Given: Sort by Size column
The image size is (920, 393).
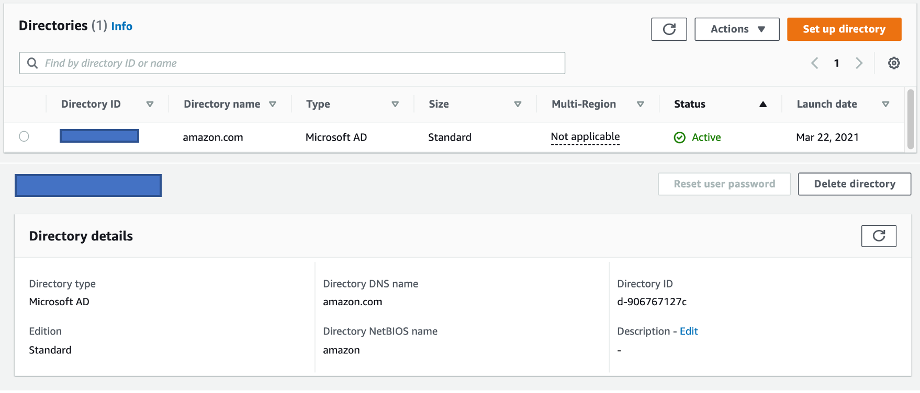Looking at the screenshot, I should point(518,104).
